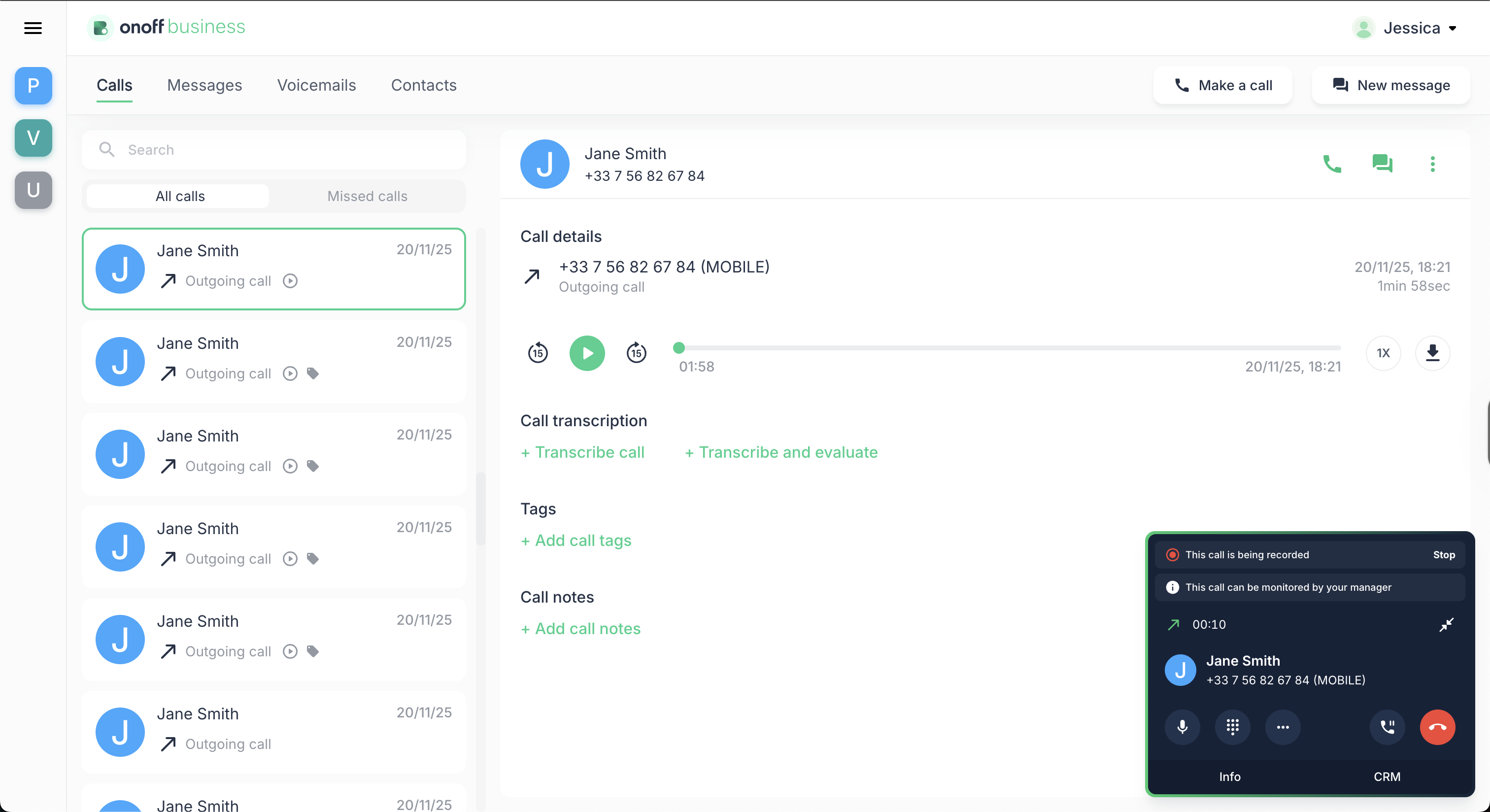Click the manager monitoring info icon

click(1173, 587)
